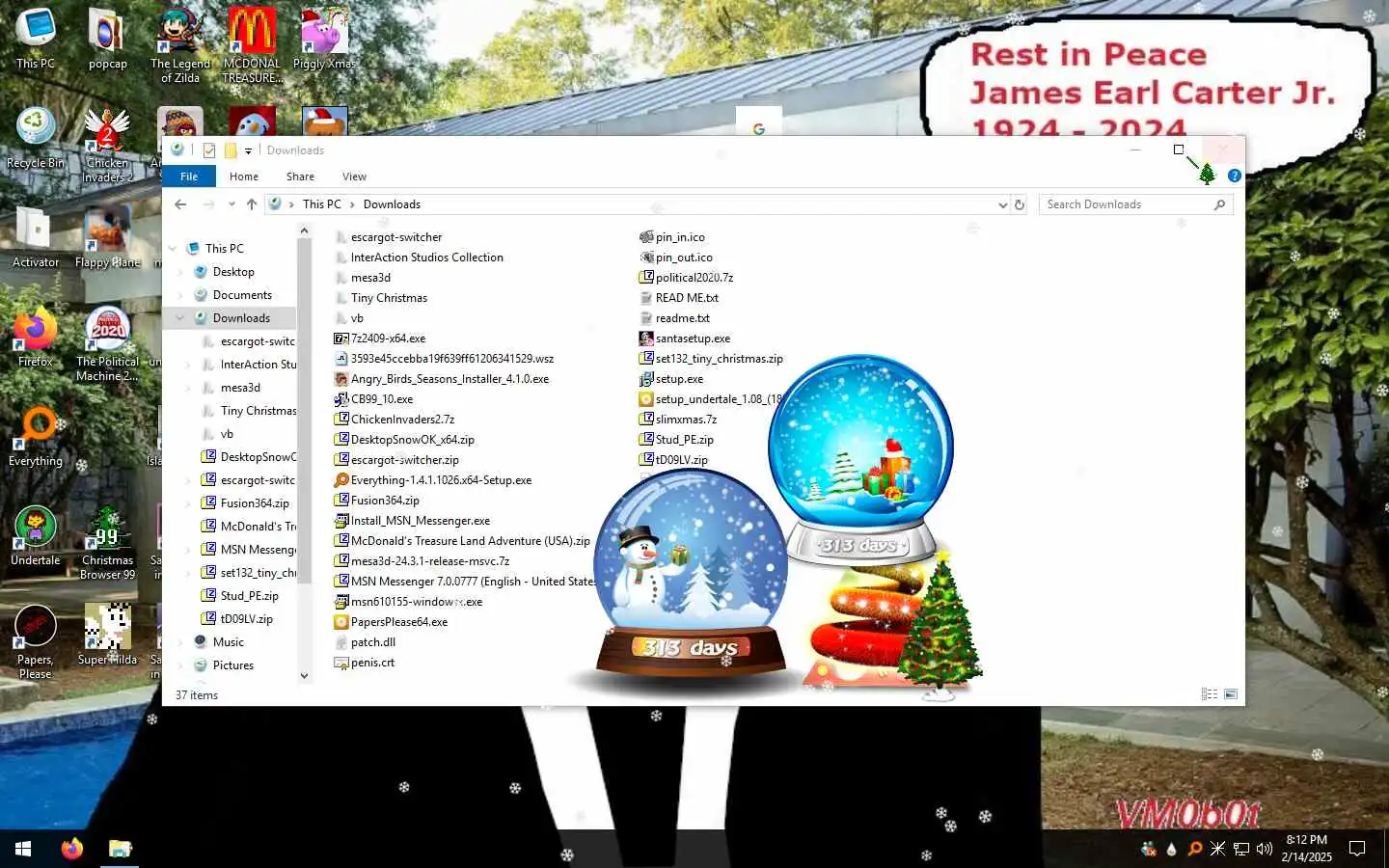
Task: Select the patch.dll file
Action: [x=365, y=642]
